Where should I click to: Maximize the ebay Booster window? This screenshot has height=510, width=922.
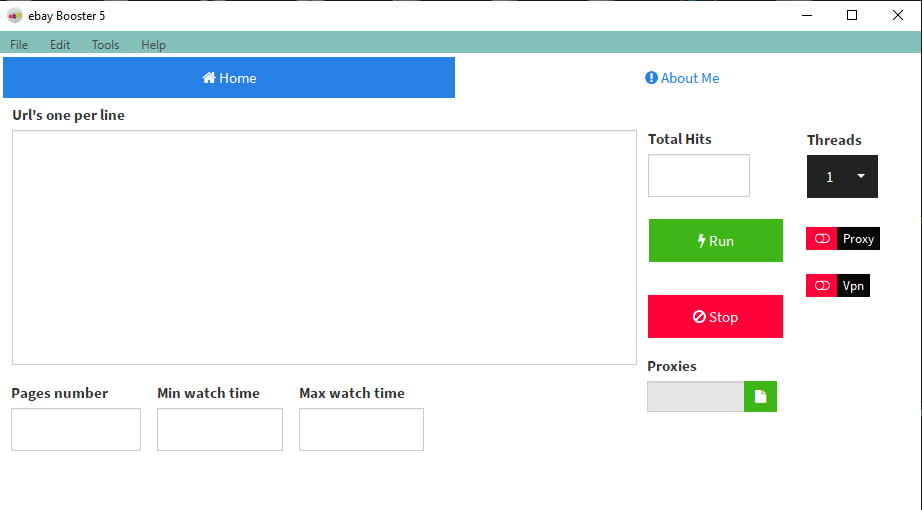pos(852,15)
